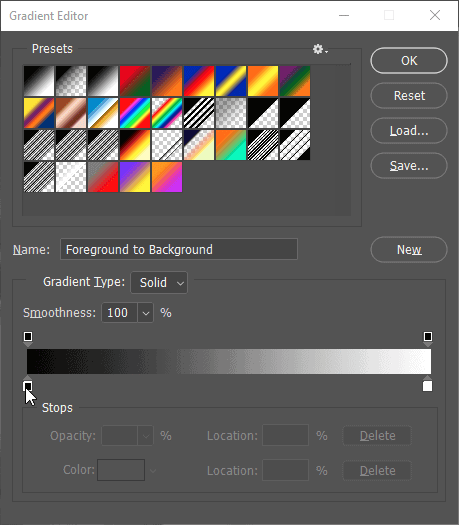Open the Load... gradients dialog
This screenshot has width=459, height=525.
tap(409, 131)
